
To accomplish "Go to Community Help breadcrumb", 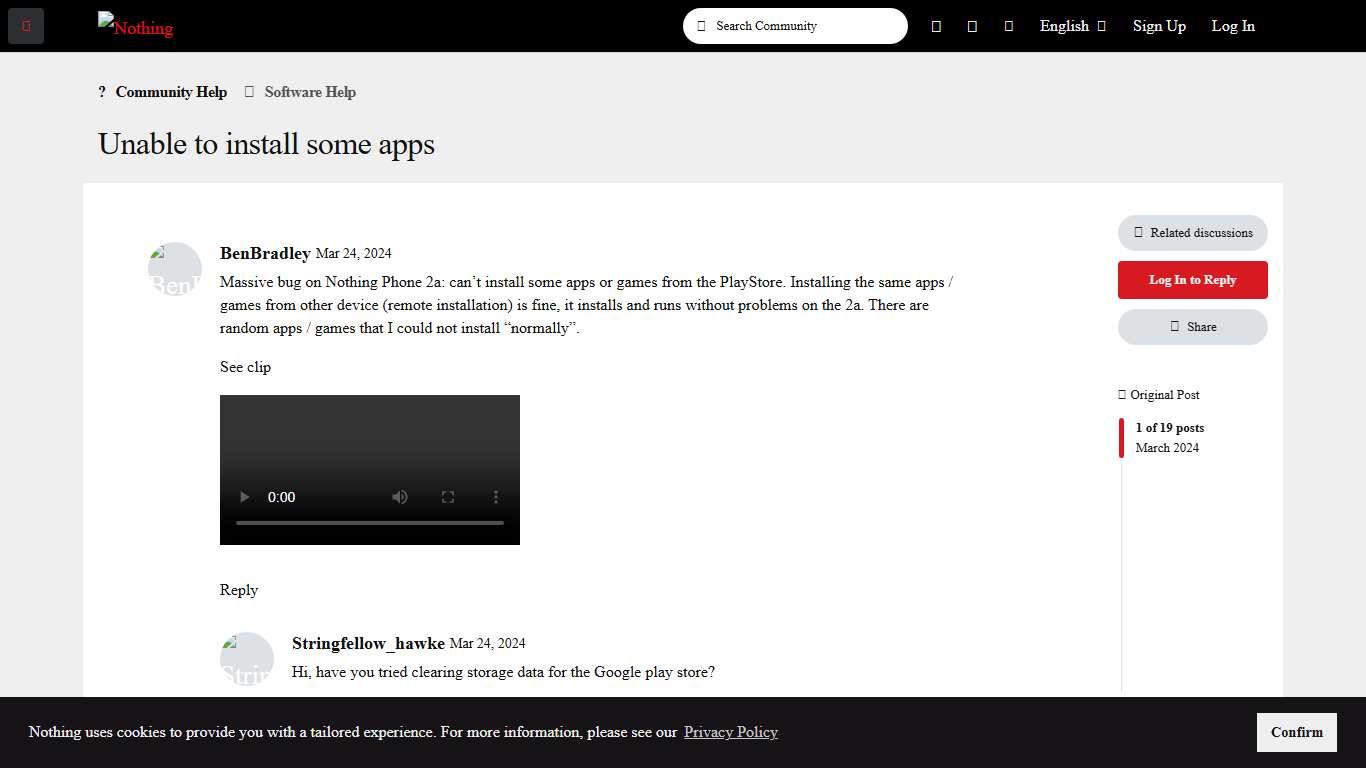I will [170, 92].
